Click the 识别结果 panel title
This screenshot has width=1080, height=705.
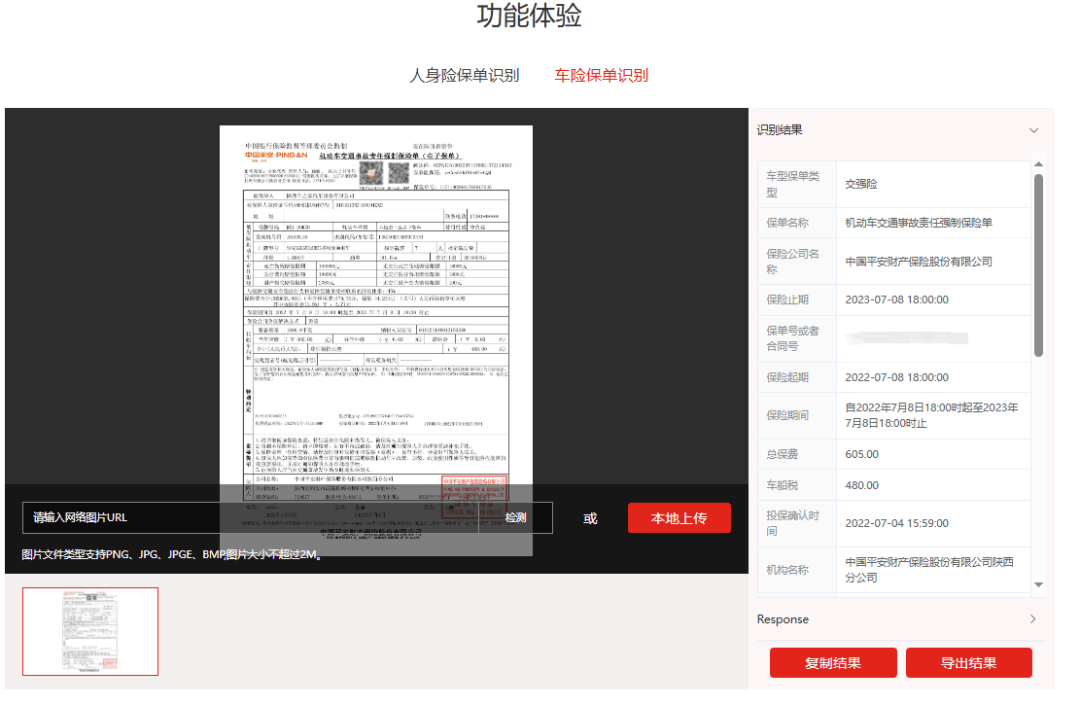780,130
